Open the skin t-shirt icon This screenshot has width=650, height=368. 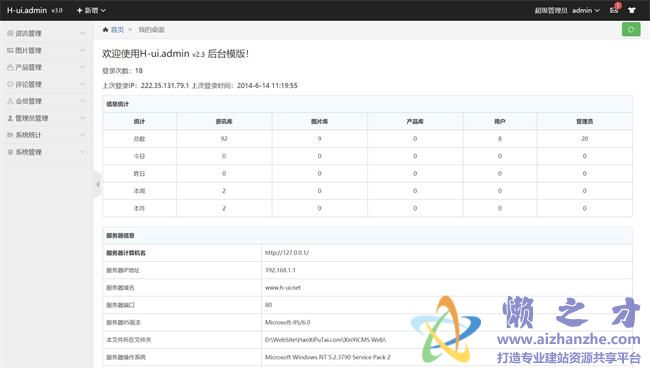point(632,10)
